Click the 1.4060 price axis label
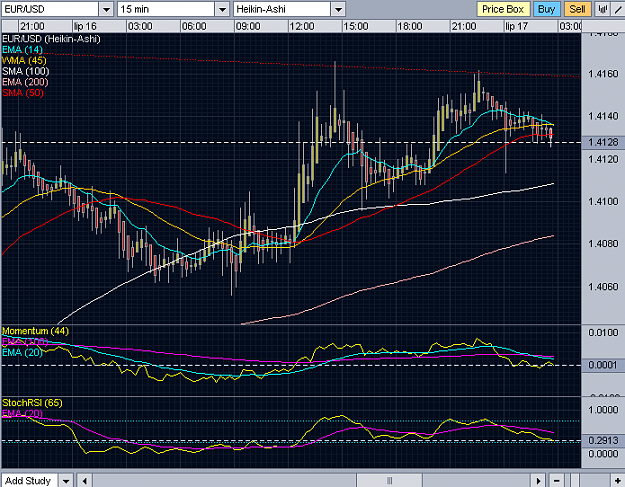The height and width of the screenshot is (487, 625). click(x=603, y=287)
